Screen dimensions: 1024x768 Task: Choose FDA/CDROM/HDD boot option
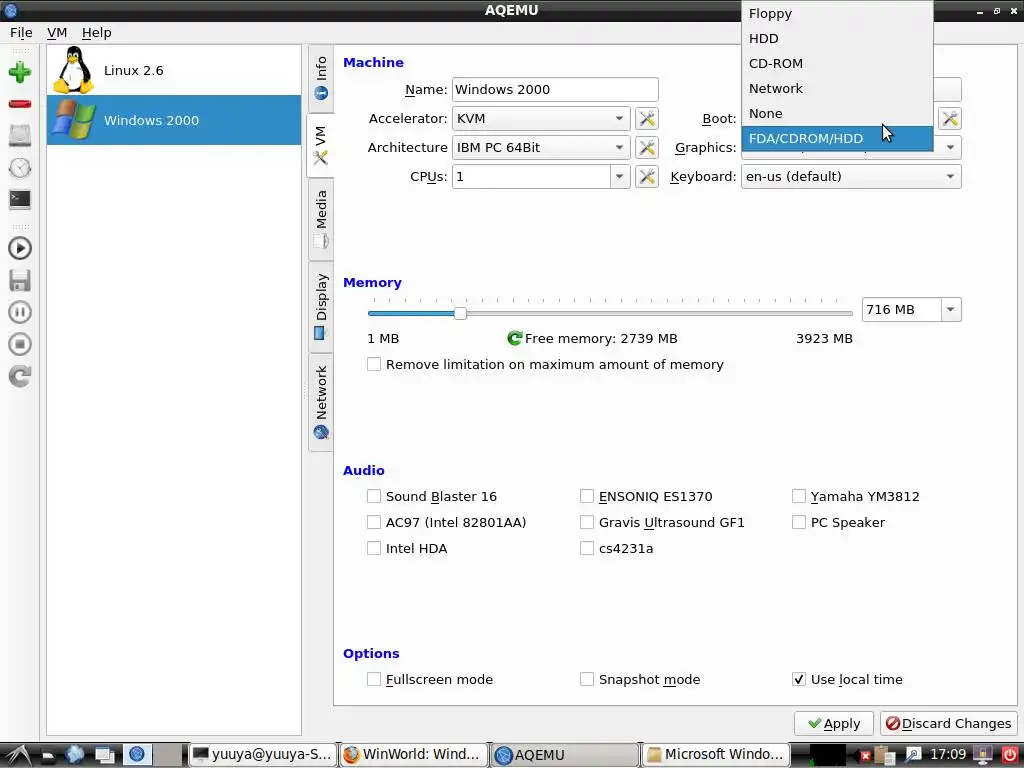pyautogui.click(x=837, y=138)
